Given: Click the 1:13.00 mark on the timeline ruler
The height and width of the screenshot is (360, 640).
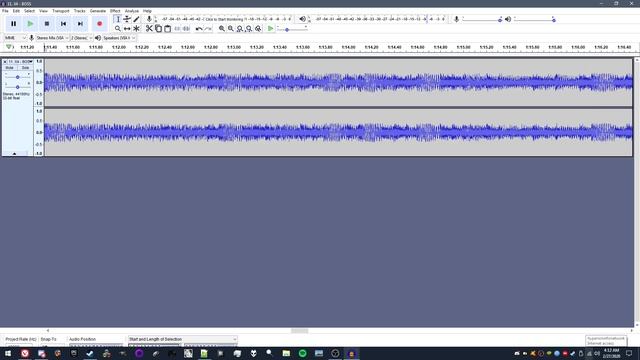Looking at the screenshot, I should point(234,47).
